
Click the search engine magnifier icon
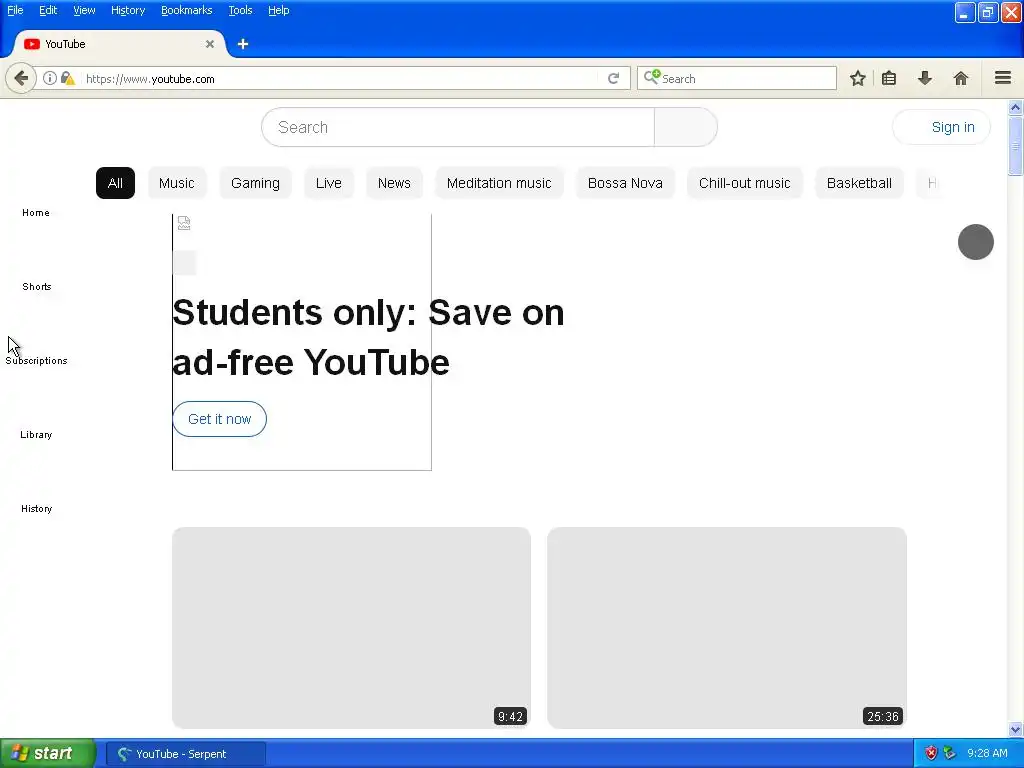(652, 78)
